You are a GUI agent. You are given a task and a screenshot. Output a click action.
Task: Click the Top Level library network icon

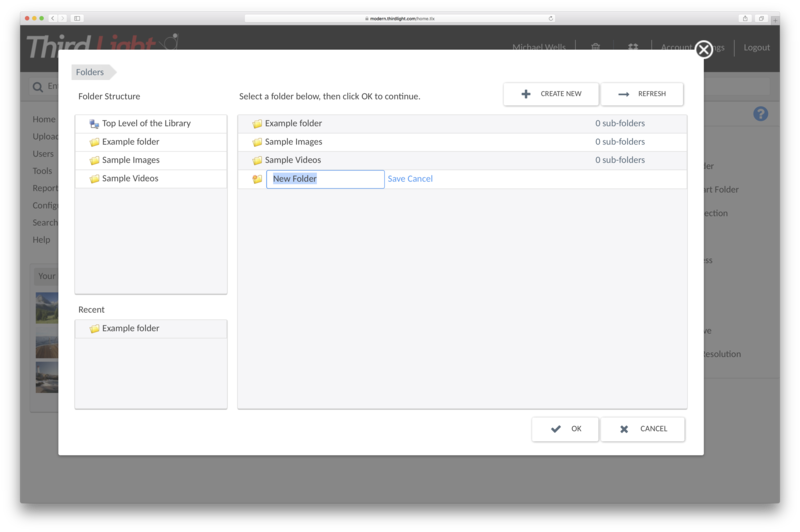[x=94, y=124]
